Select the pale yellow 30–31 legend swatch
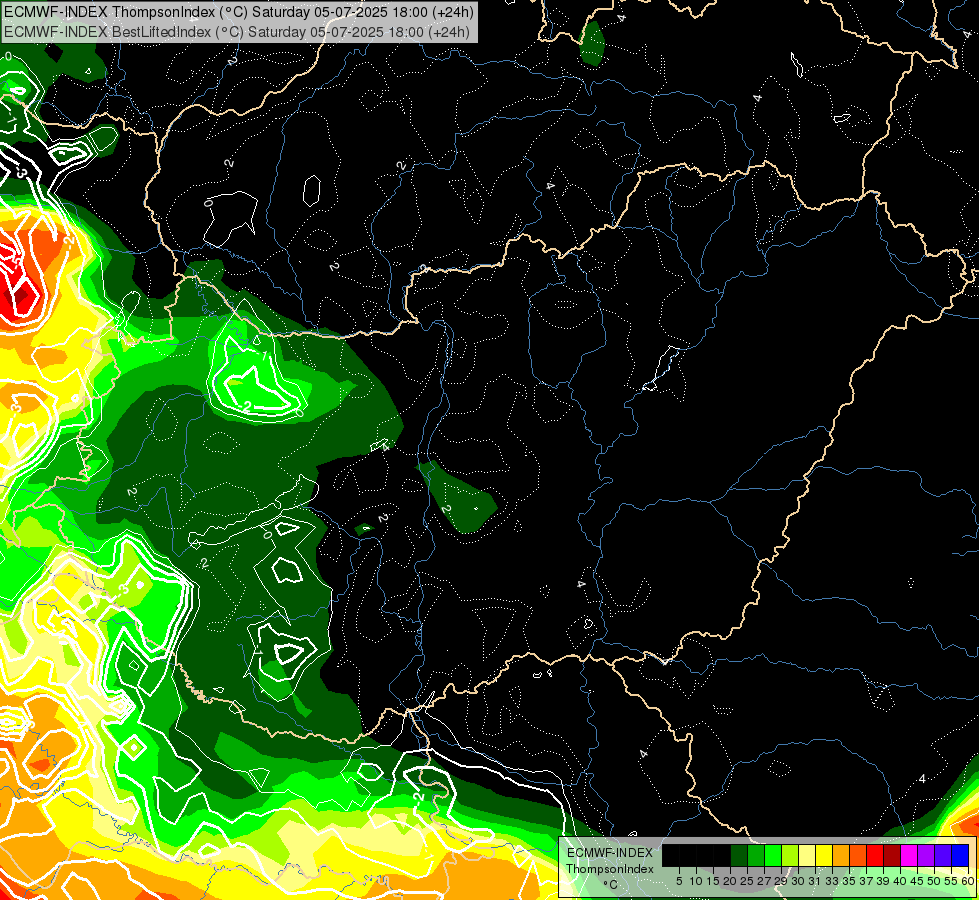 [x=807, y=856]
